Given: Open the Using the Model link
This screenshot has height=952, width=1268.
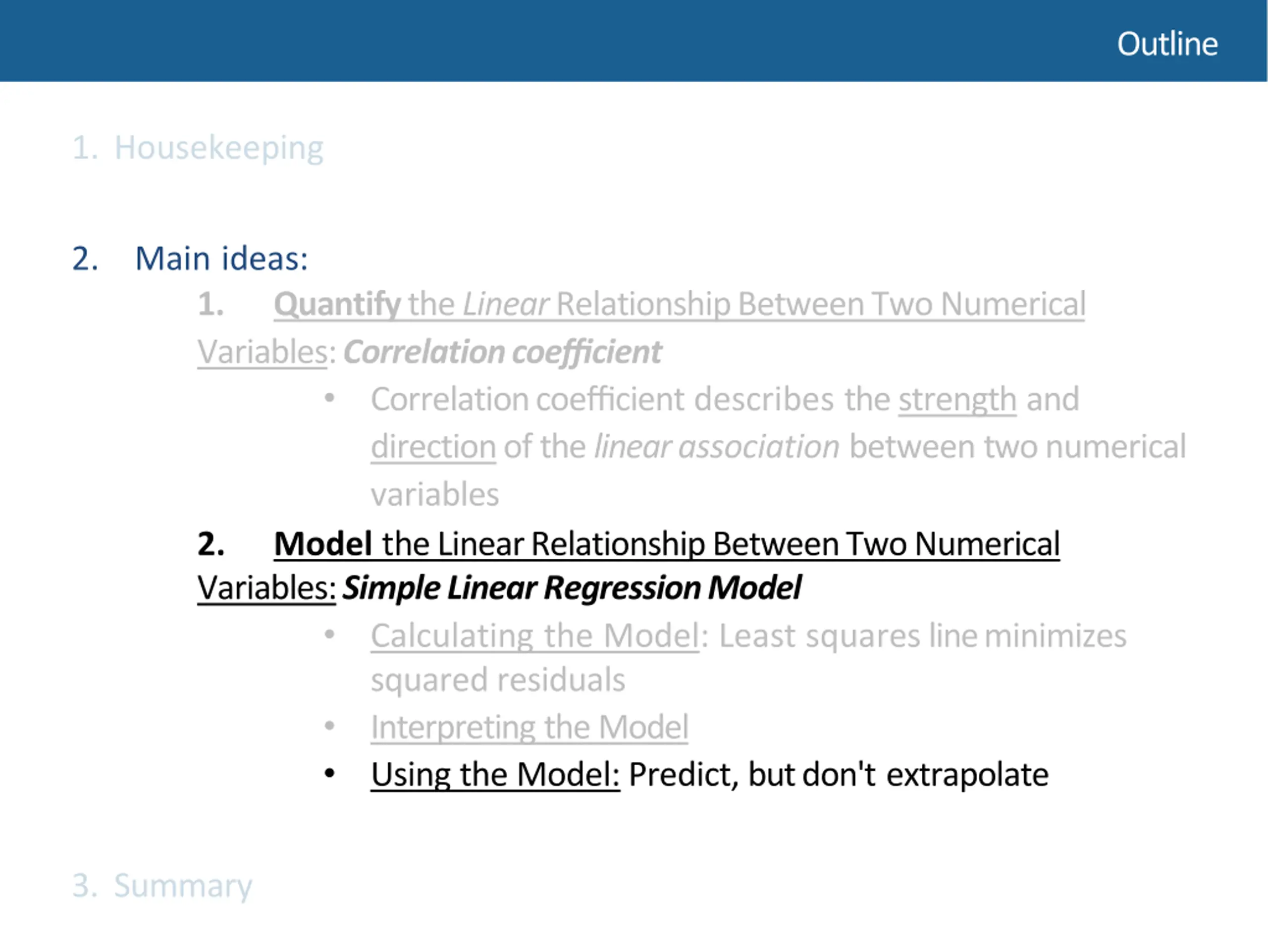Looking at the screenshot, I should [495, 775].
